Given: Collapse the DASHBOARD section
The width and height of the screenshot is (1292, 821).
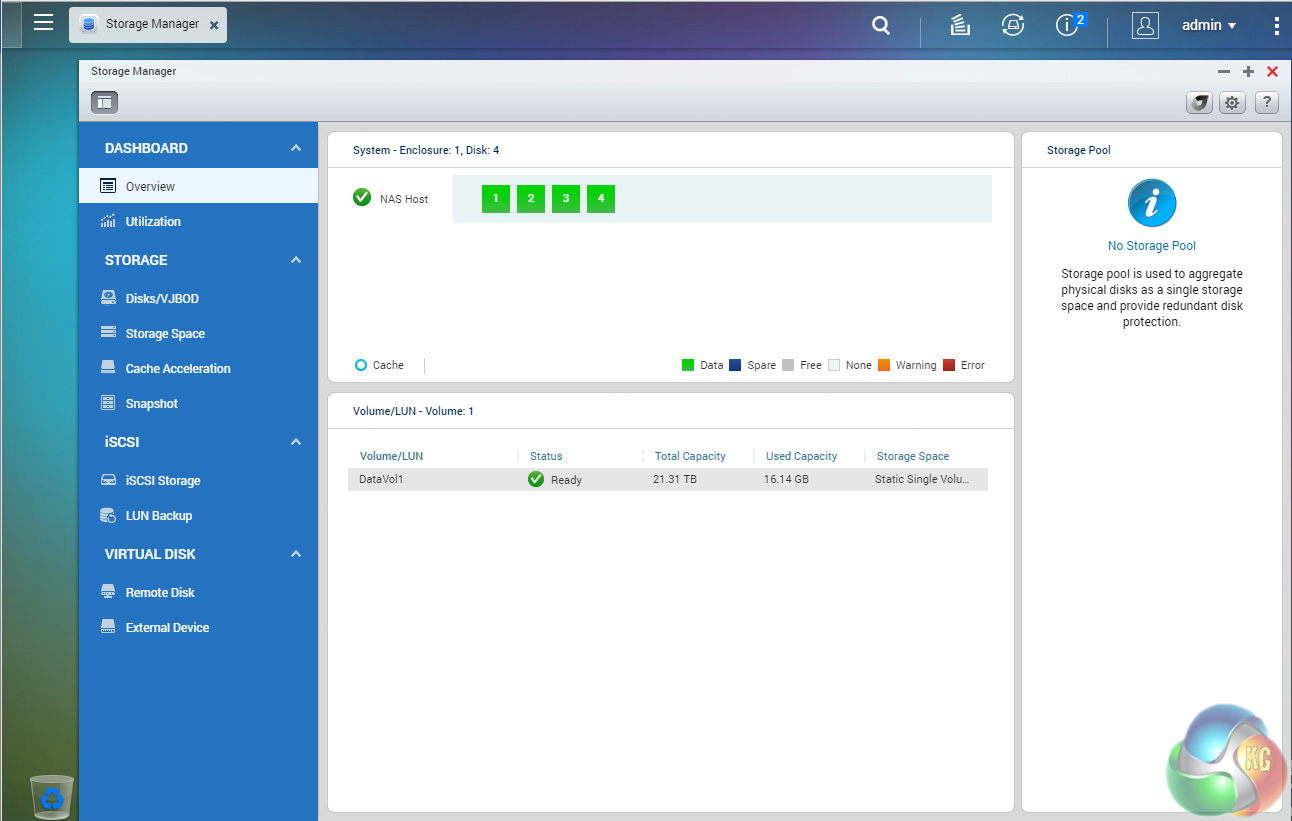Looking at the screenshot, I should [x=296, y=148].
